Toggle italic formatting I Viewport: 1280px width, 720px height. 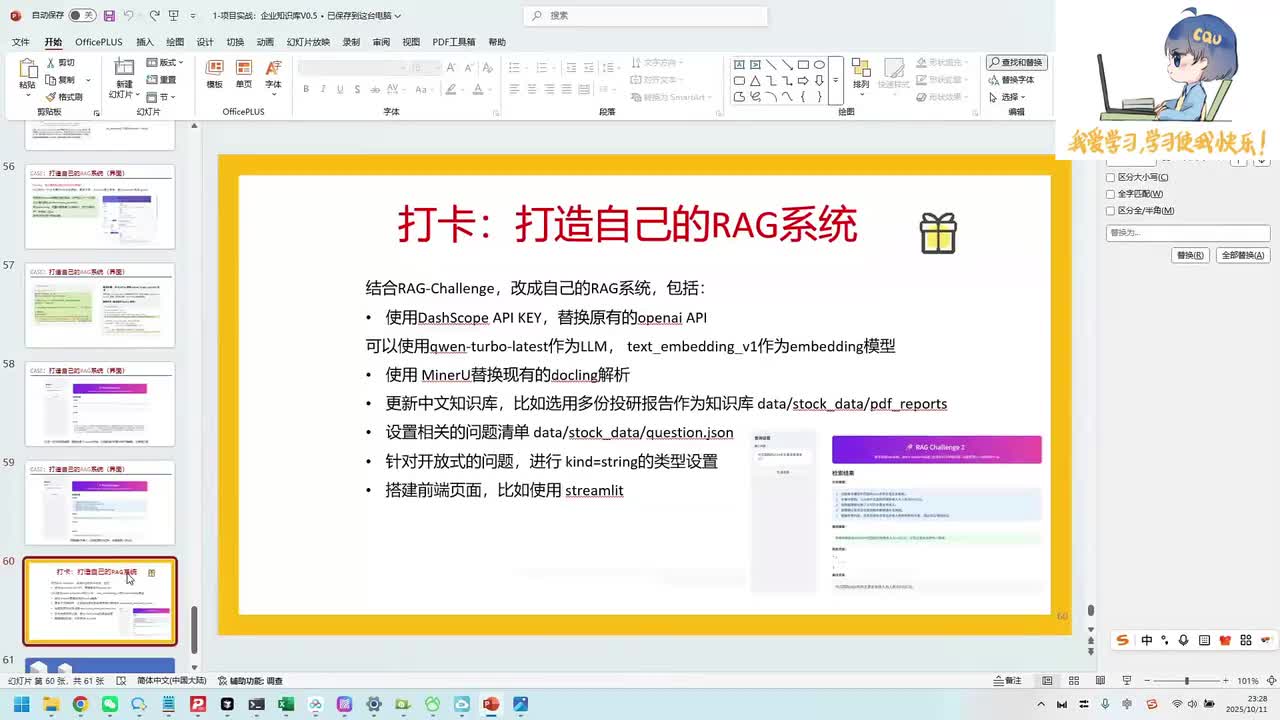323,89
